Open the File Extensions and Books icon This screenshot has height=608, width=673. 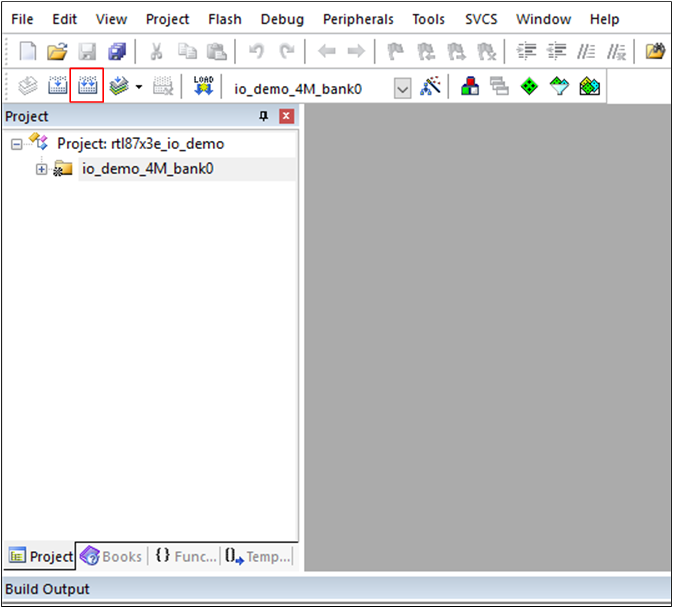click(470, 85)
